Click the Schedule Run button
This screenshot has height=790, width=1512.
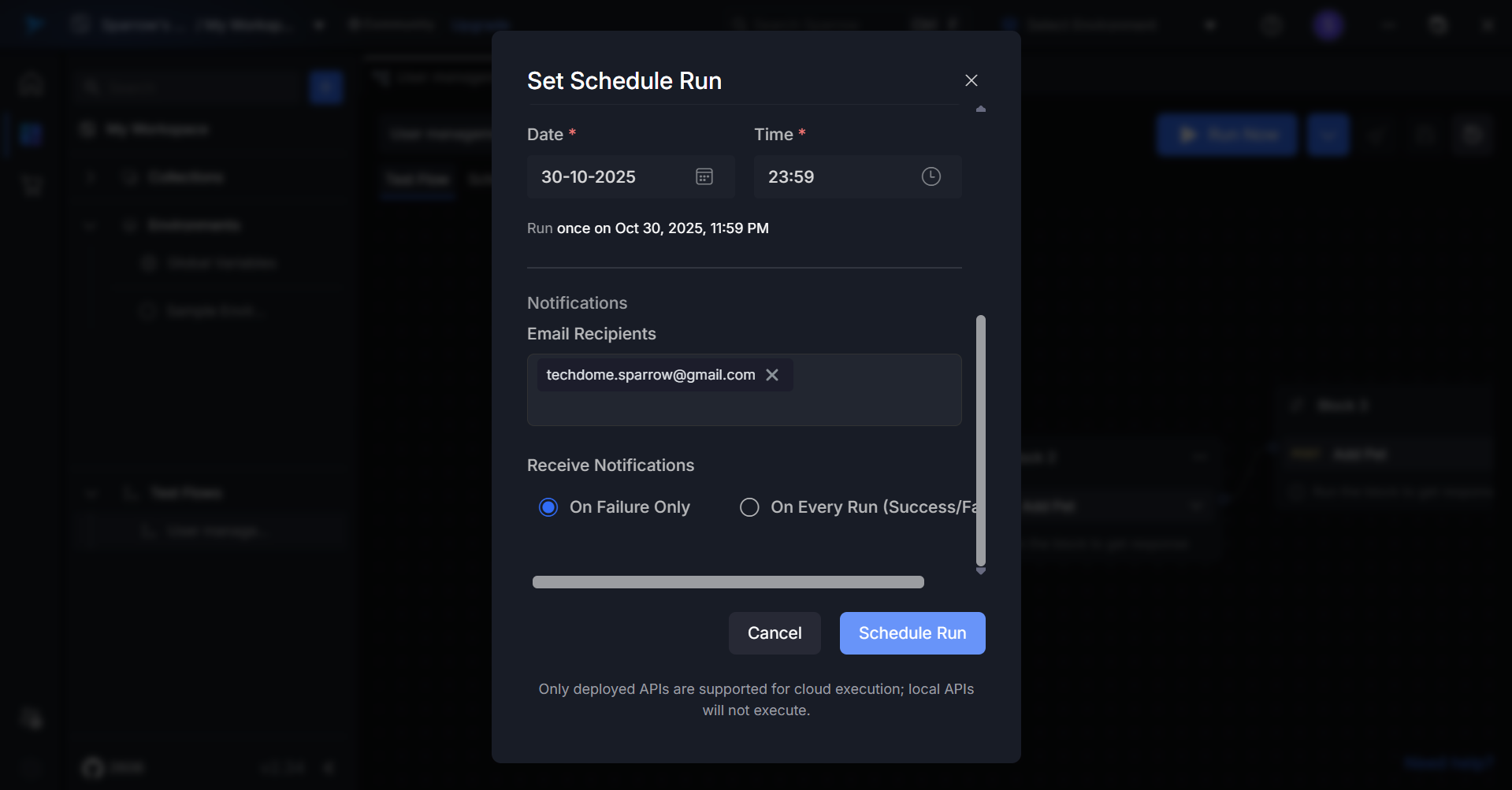coord(912,633)
